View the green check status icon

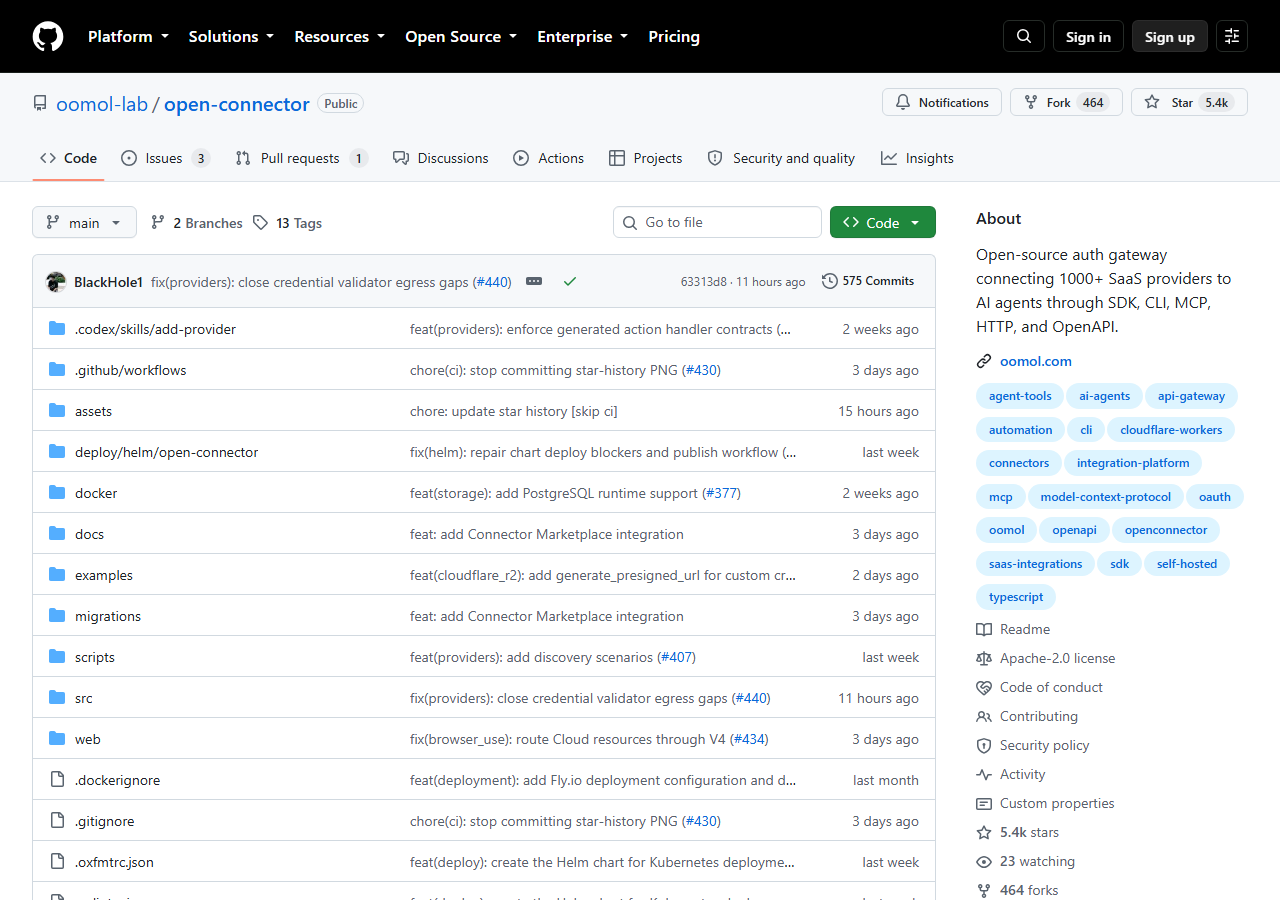tap(570, 282)
